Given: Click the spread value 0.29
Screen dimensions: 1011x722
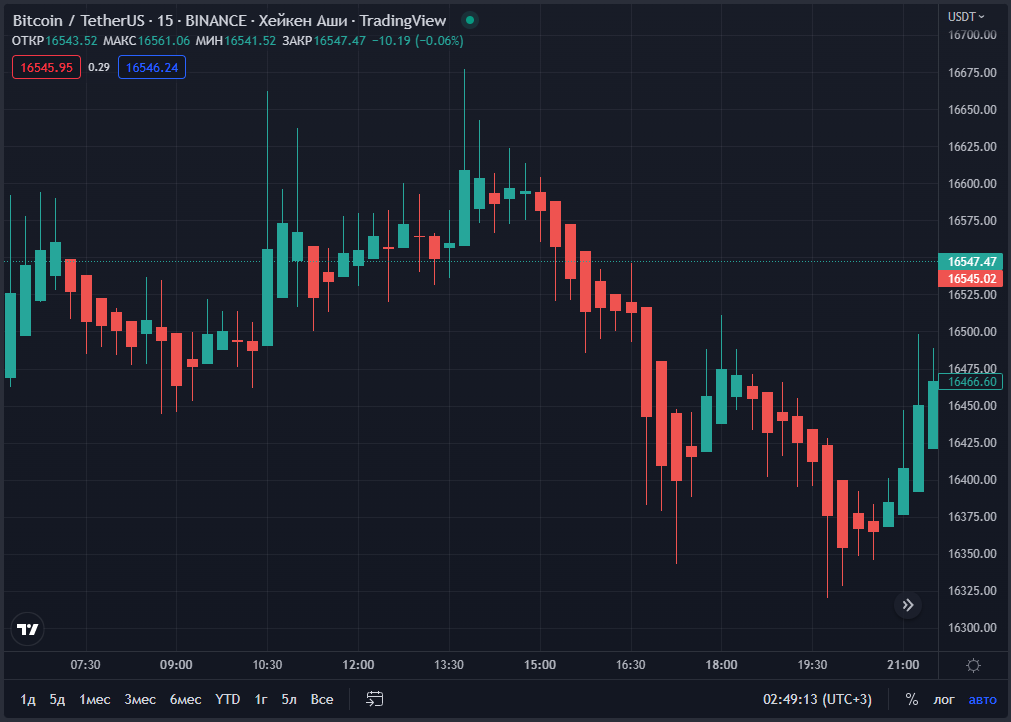Looking at the screenshot, I should pos(99,67).
